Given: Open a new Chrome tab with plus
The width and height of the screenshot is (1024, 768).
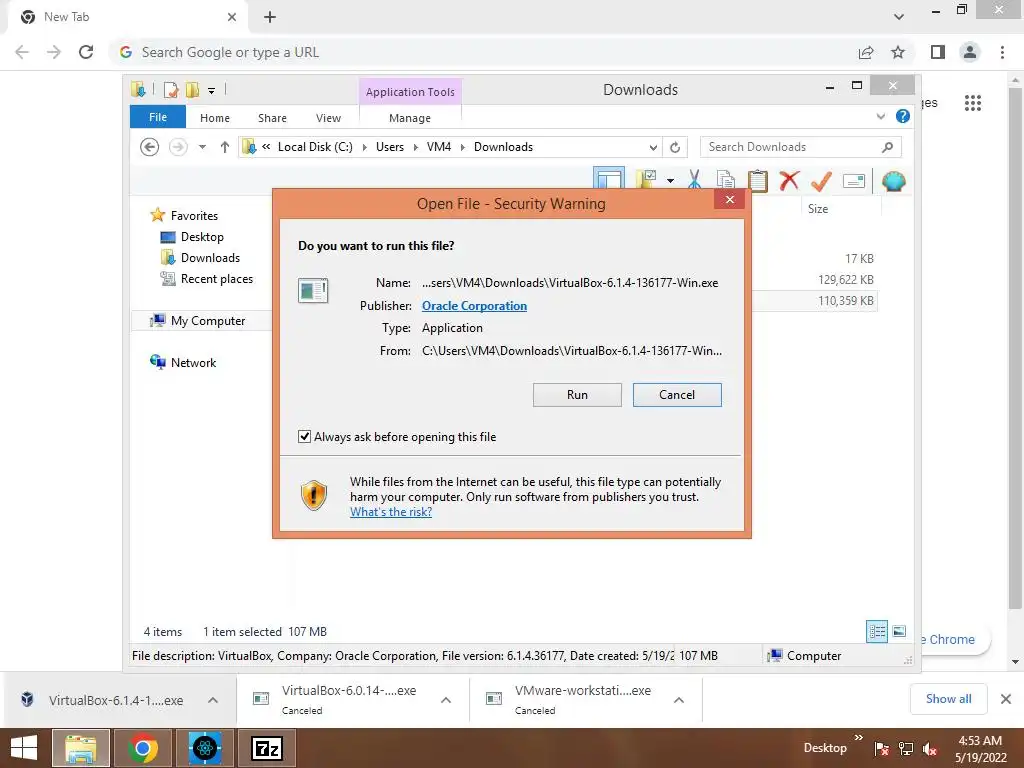Looking at the screenshot, I should point(270,17).
